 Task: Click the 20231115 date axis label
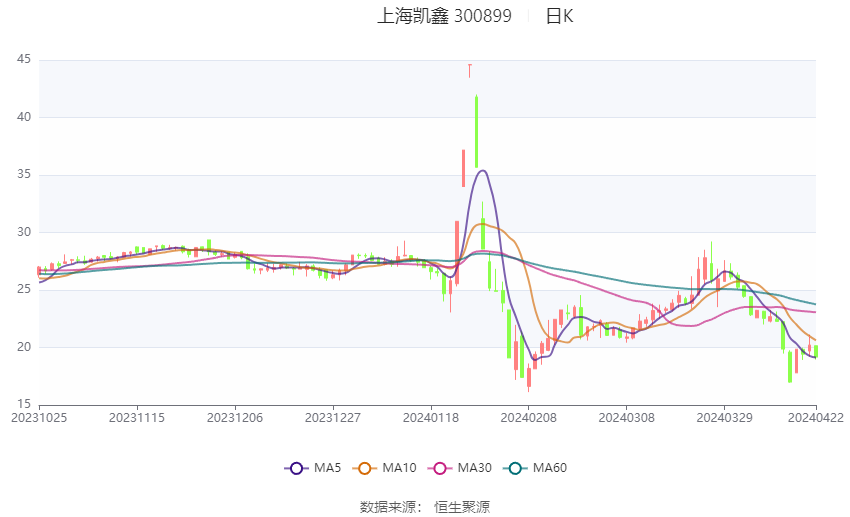[137, 417]
